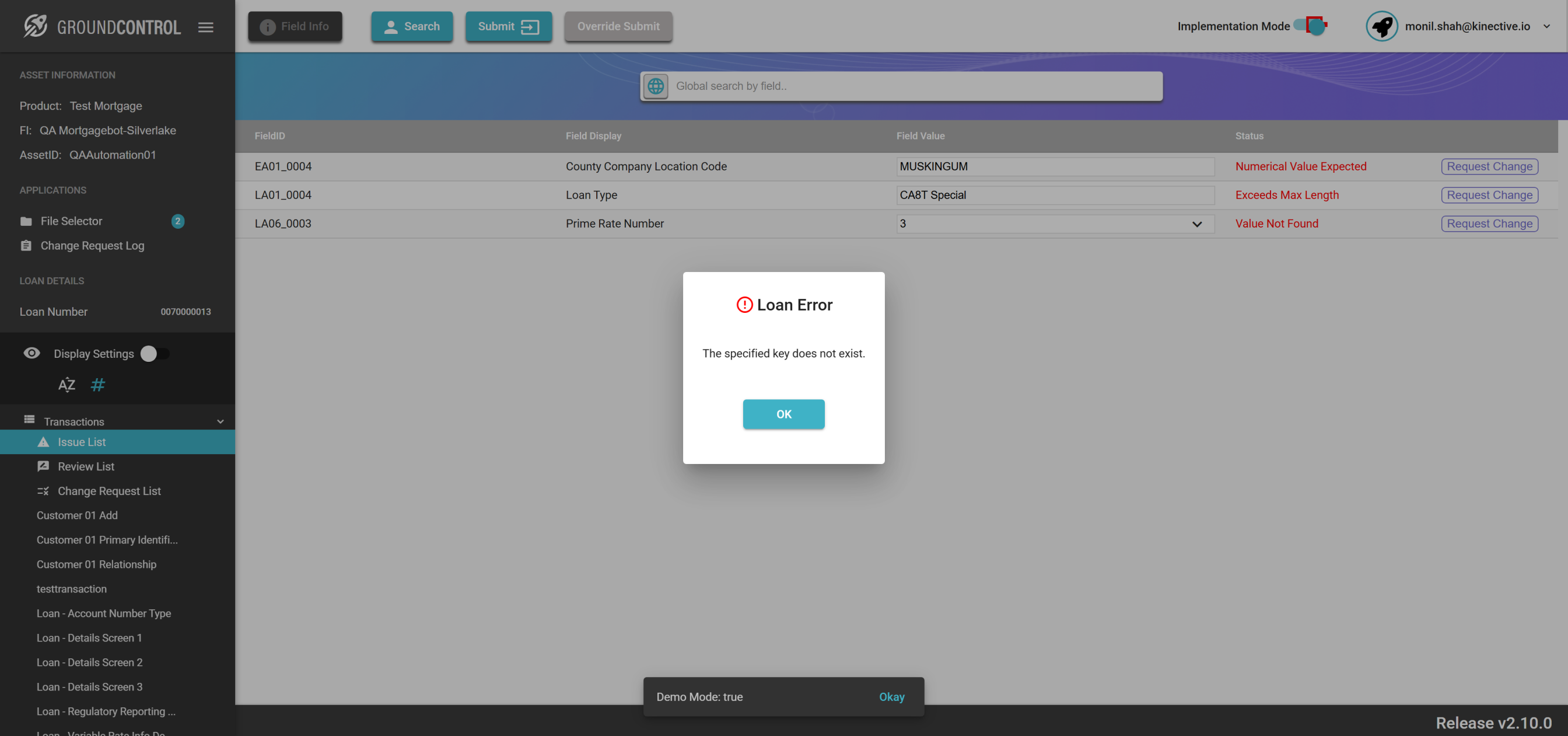This screenshot has width=1568, height=736.
Task: Click the GroundControl logo icon
Action: click(x=36, y=26)
